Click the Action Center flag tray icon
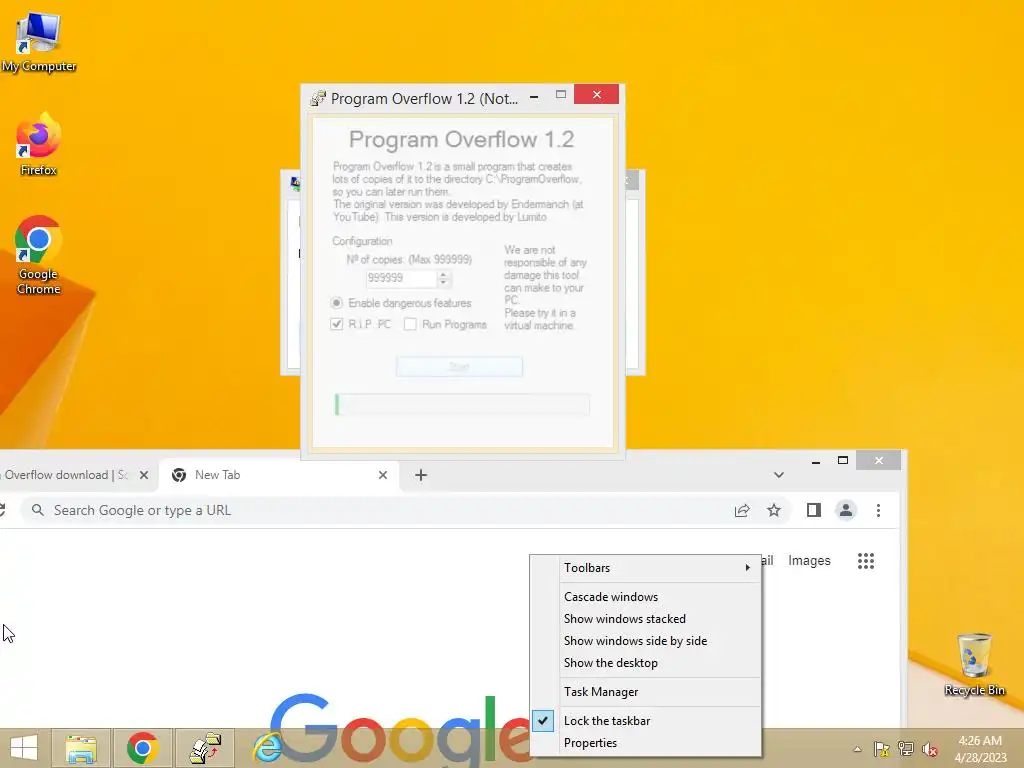This screenshot has height=768, width=1024. 882,748
